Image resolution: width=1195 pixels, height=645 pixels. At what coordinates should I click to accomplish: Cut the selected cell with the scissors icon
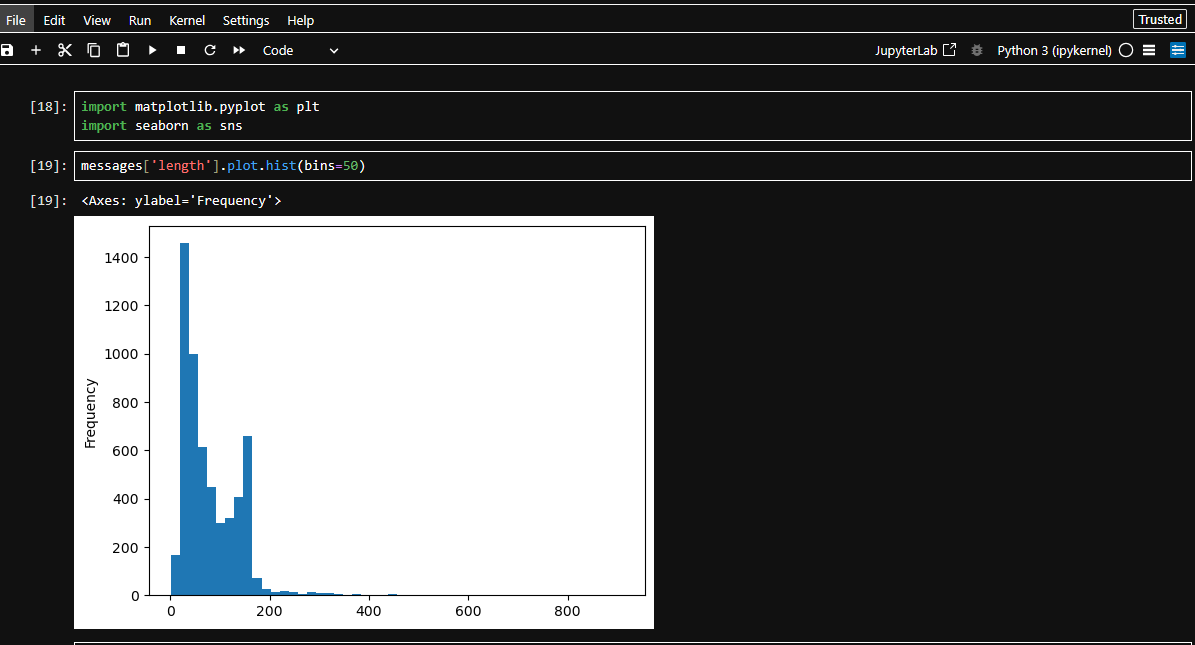point(65,50)
